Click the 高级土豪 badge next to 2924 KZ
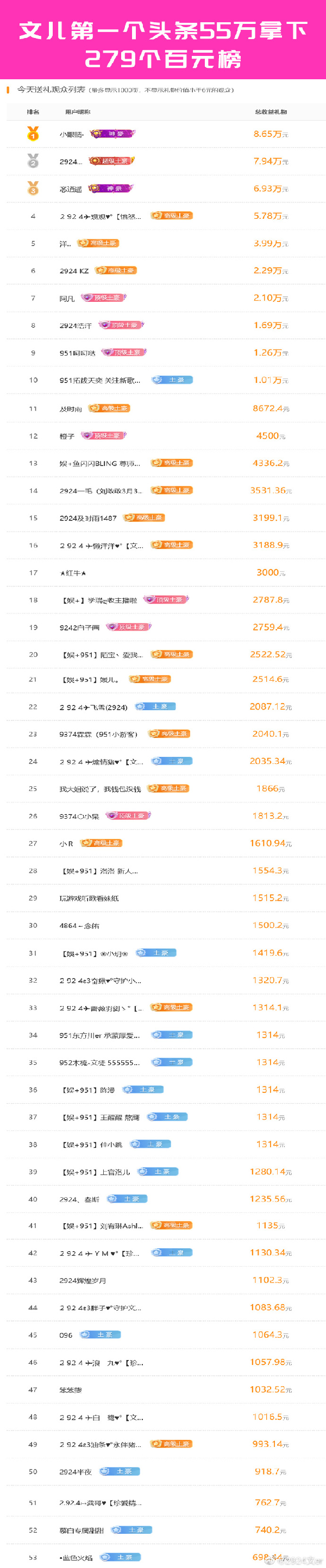Image resolution: width=326 pixels, height=1568 pixels. tap(116, 270)
